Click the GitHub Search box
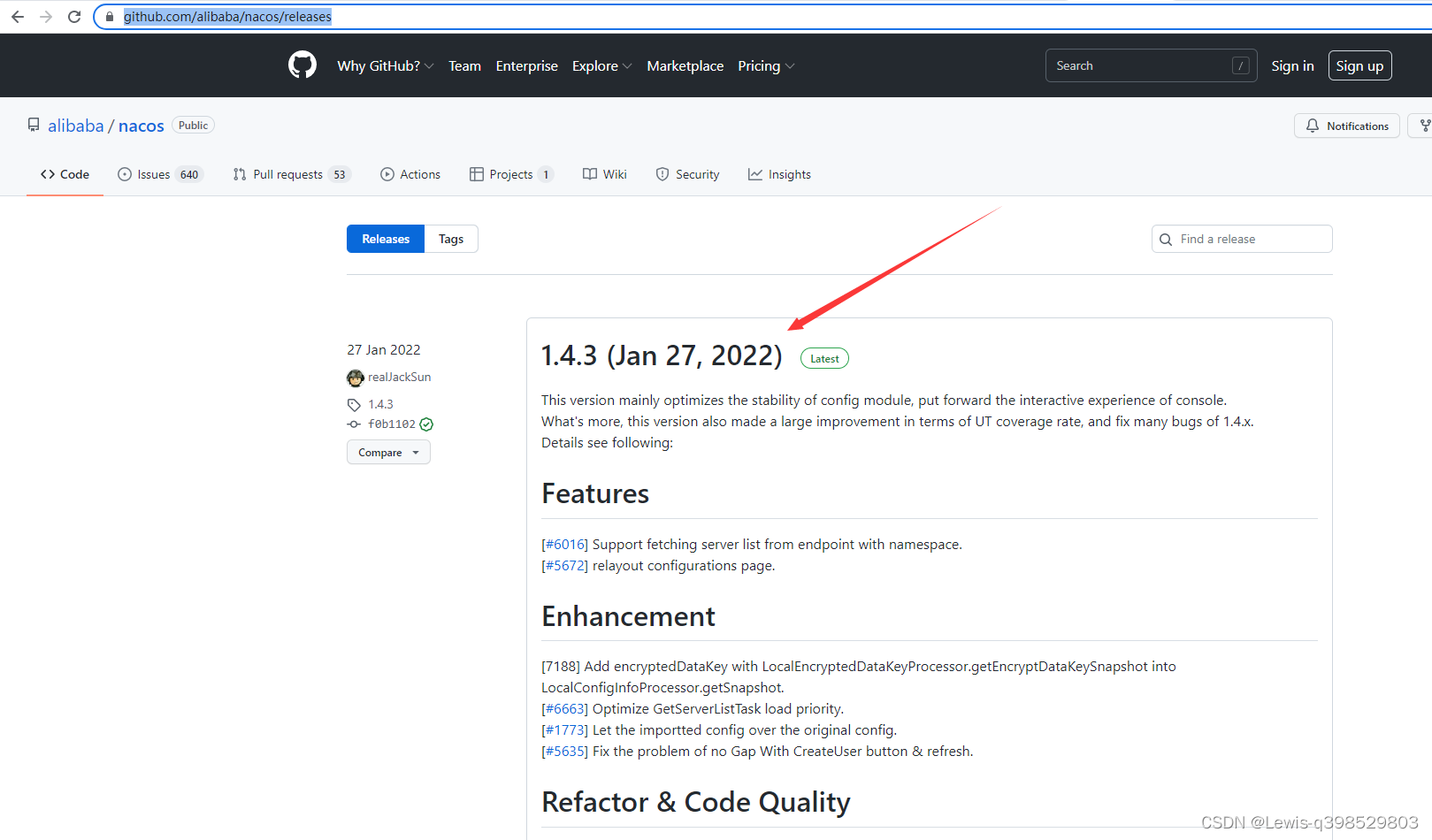The height and width of the screenshot is (840, 1432). point(1141,65)
